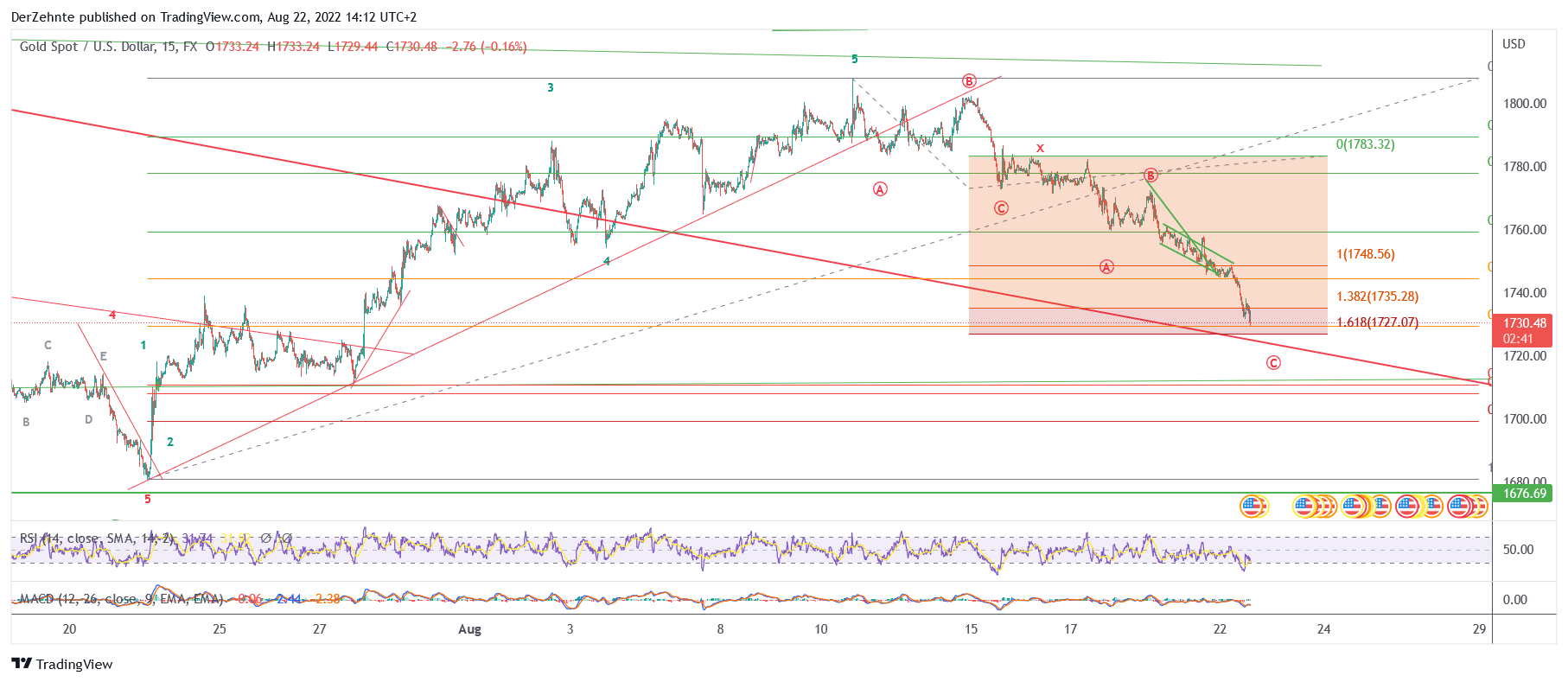Select the circled B wave label near the Aug 15 peak
Screen dimensions: 1568x682
pyautogui.click(x=969, y=81)
